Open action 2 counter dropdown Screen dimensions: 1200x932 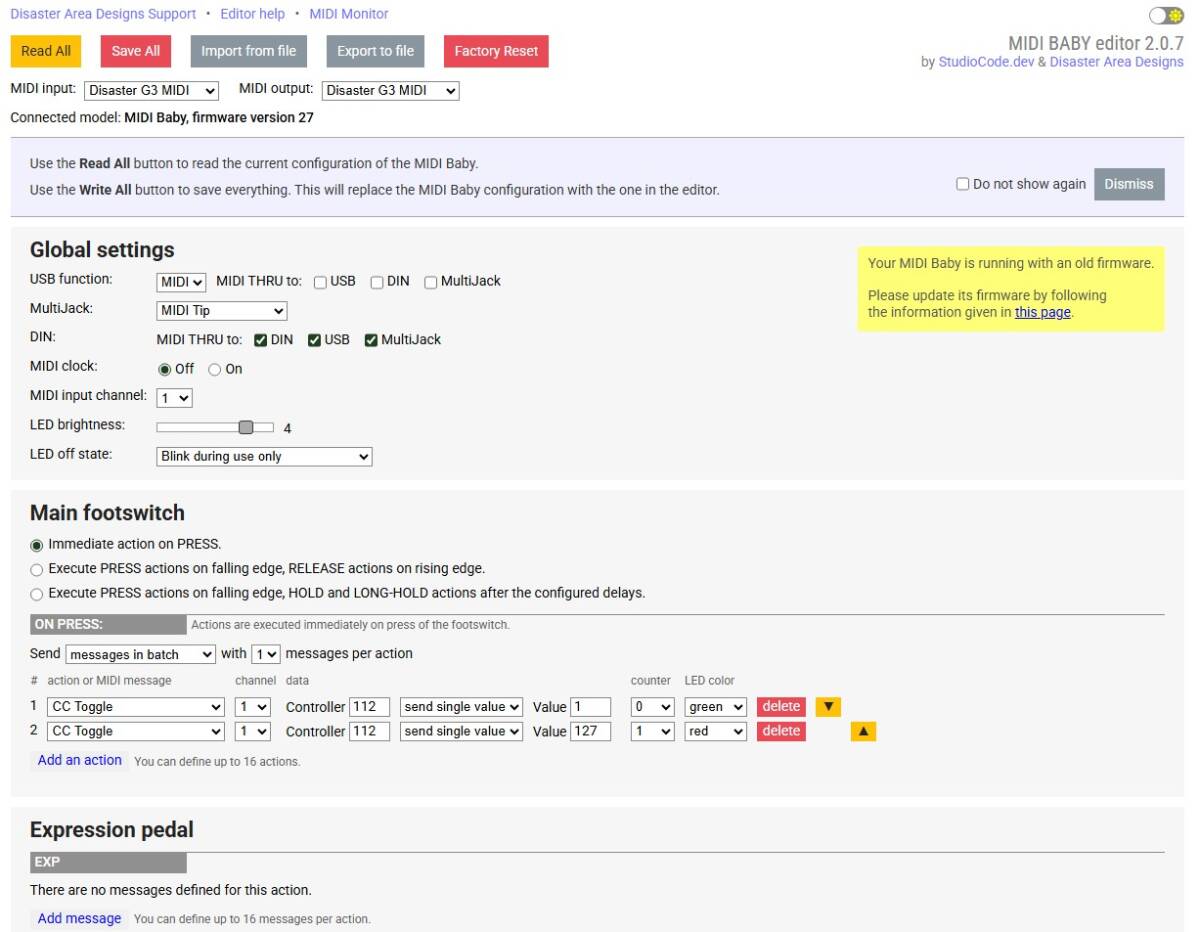[653, 731]
